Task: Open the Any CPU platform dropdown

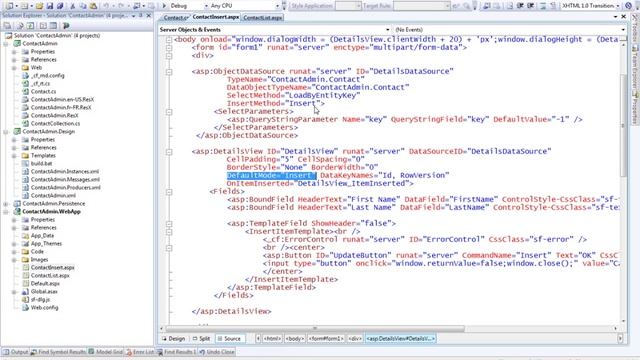Action: click(277, 6)
